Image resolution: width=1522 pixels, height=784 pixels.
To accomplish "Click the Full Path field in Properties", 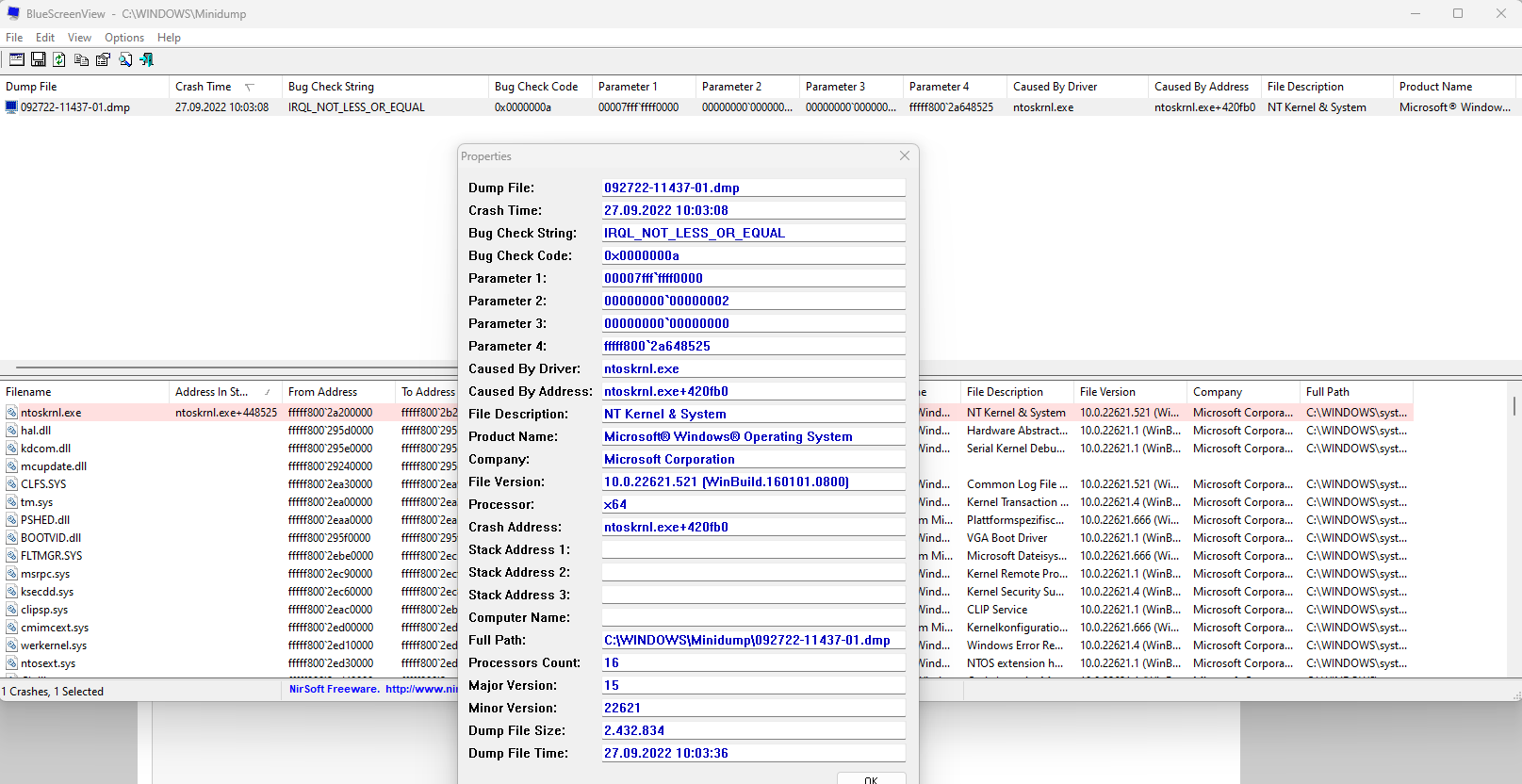I will click(x=753, y=640).
